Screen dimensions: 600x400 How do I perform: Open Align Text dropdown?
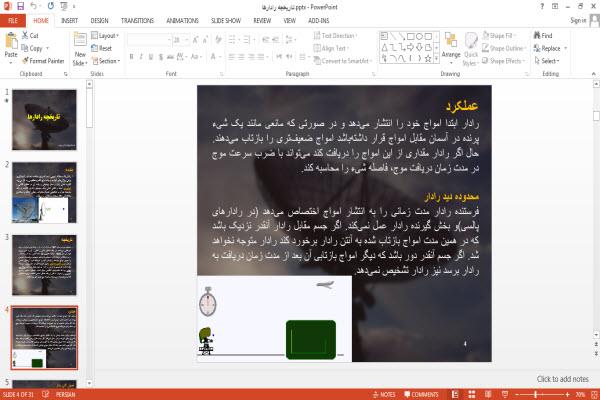pos(331,48)
